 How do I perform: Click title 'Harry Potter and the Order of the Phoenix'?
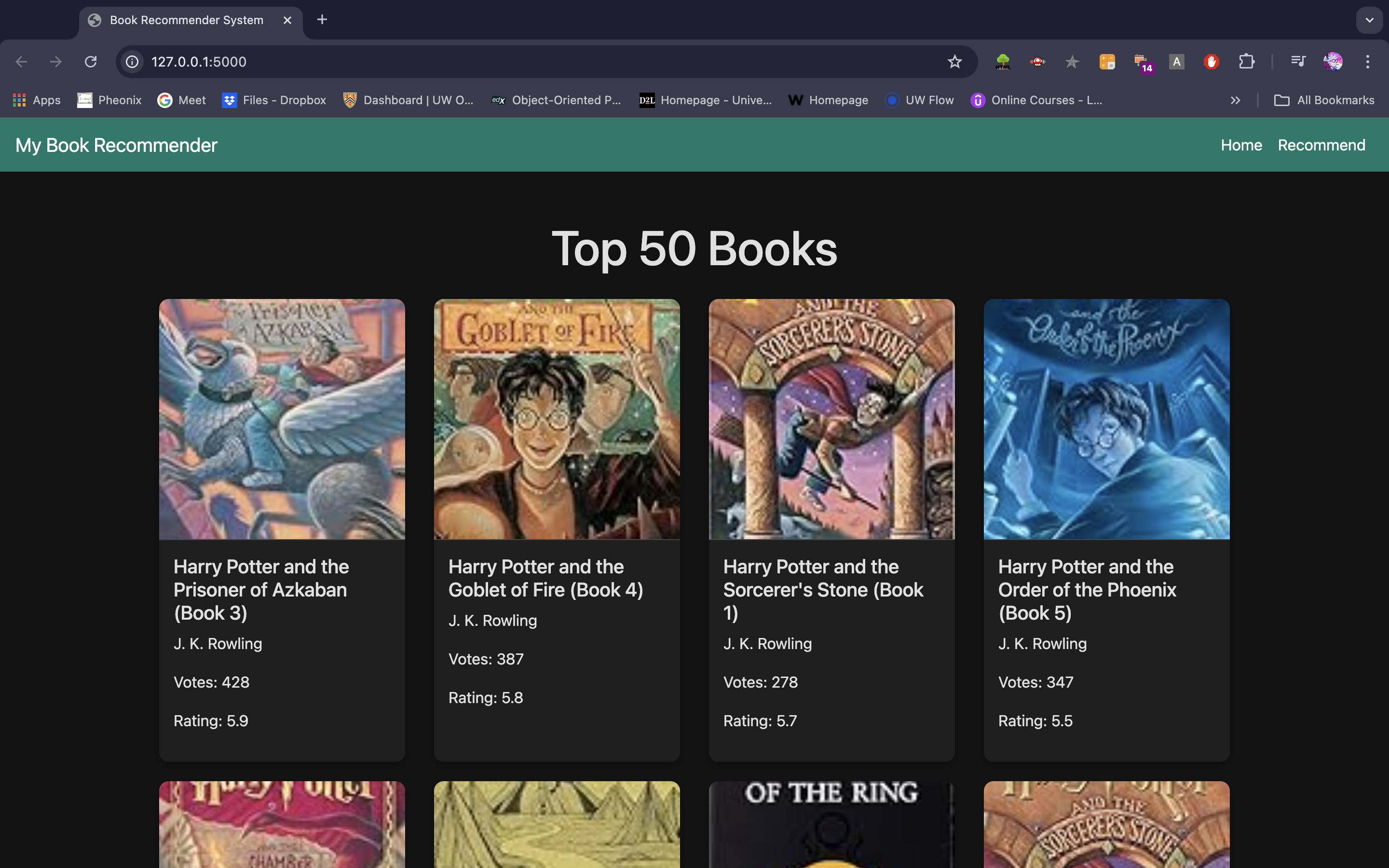[x=1087, y=590]
